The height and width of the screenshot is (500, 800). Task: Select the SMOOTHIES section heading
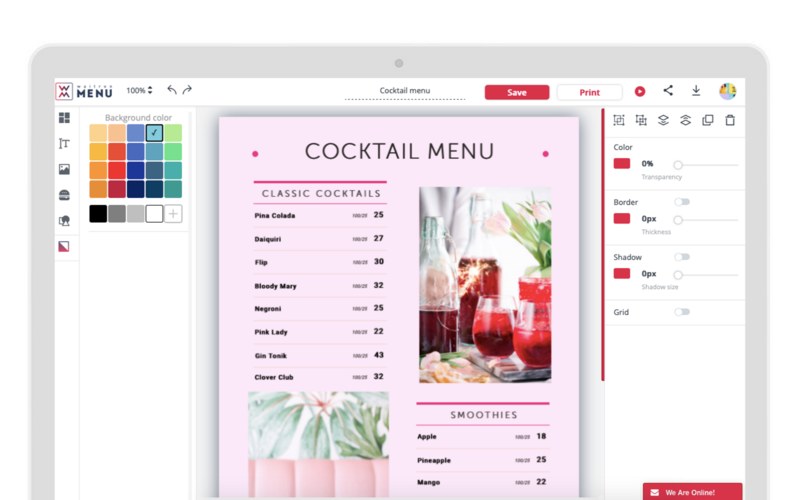(x=484, y=415)
